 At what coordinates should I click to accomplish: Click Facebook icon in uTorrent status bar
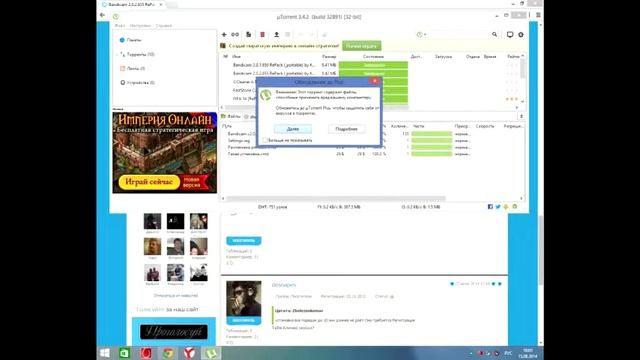coord(490,207)
